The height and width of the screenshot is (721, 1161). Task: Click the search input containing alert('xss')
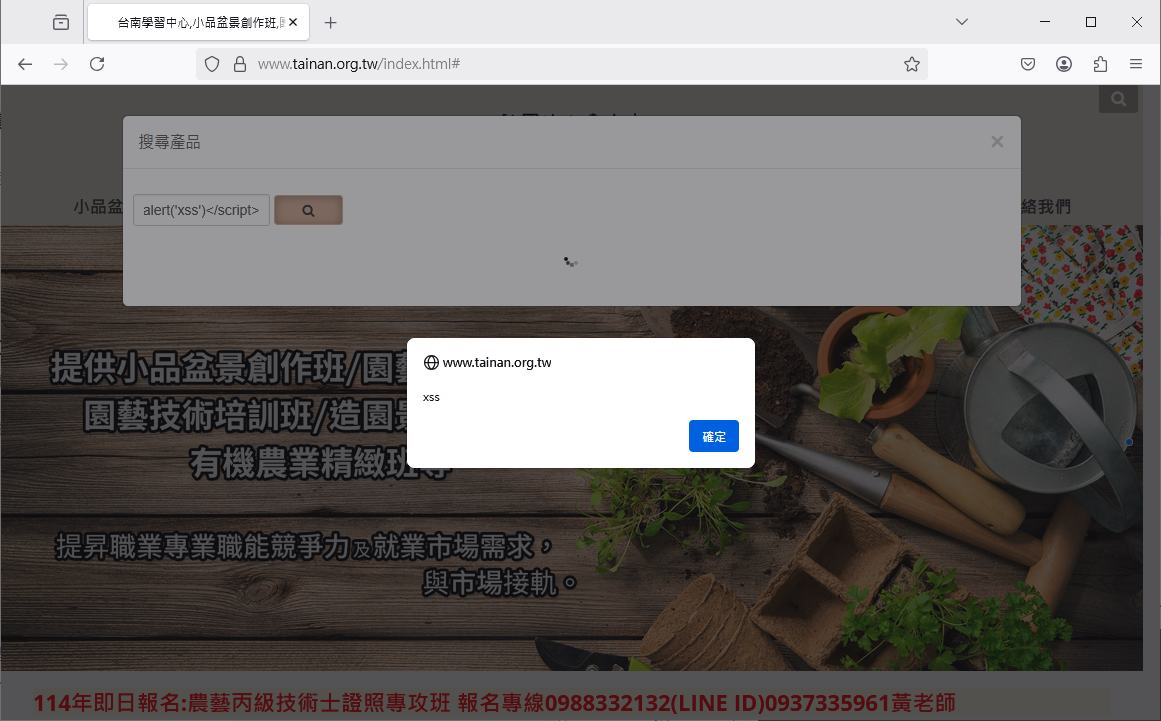(x=201, y=210)
